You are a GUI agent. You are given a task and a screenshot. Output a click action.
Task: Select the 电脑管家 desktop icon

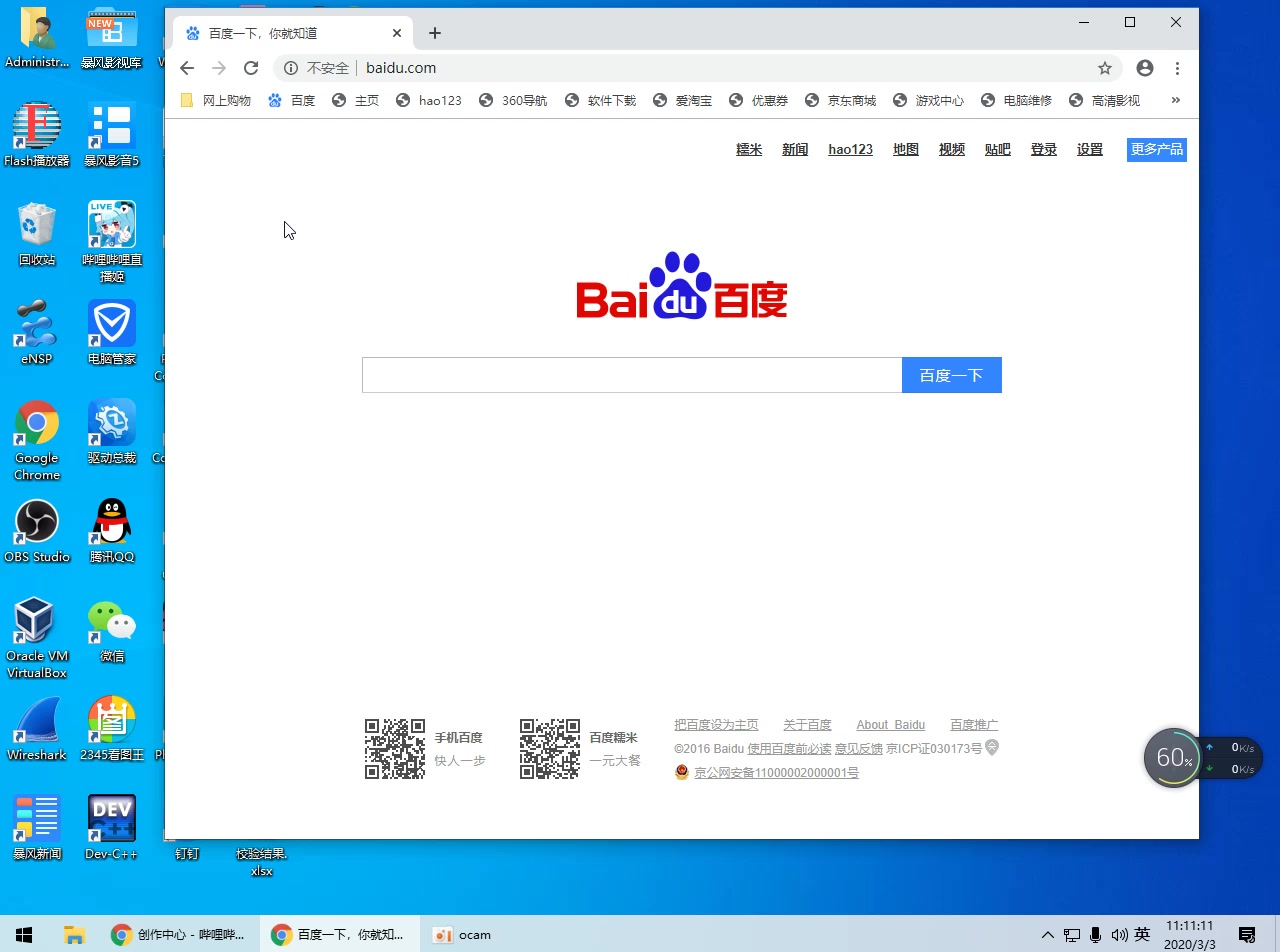click(x=112, y=334)
